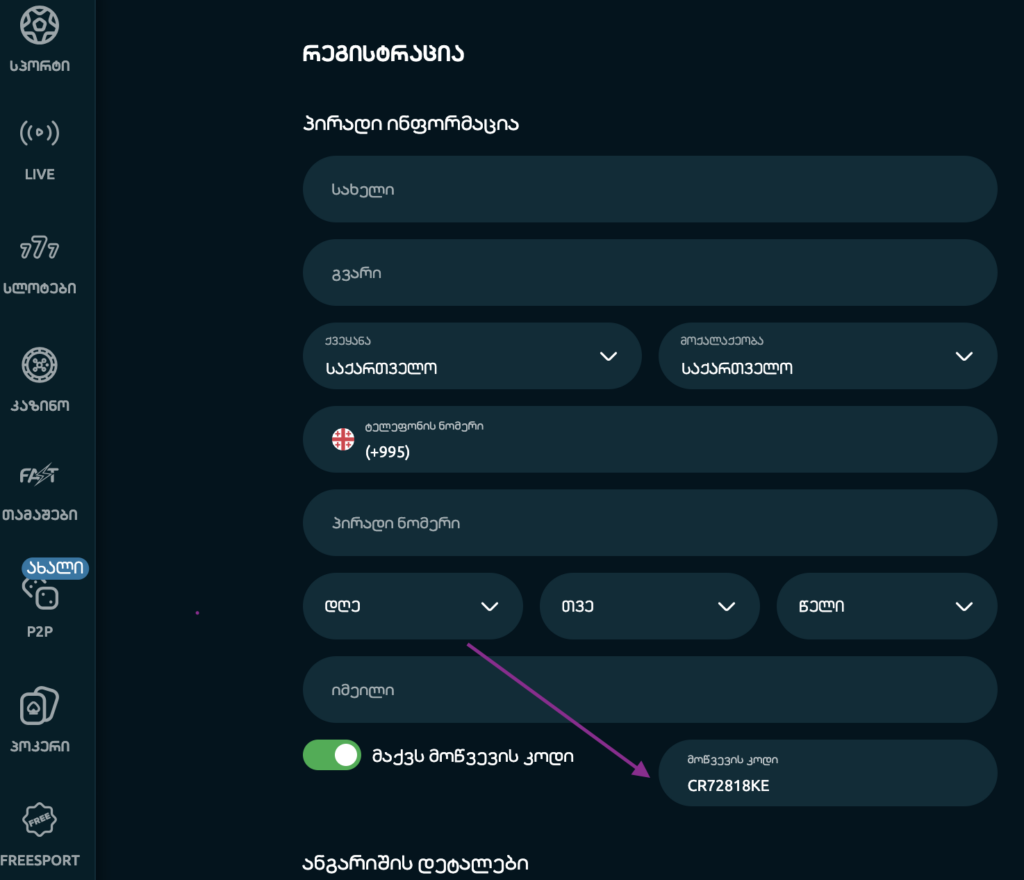The width and height of the screenshot is (1024, 880).
Task: Focus the პირადი ნომერი ID field
Action: click(x=649, y=523)
